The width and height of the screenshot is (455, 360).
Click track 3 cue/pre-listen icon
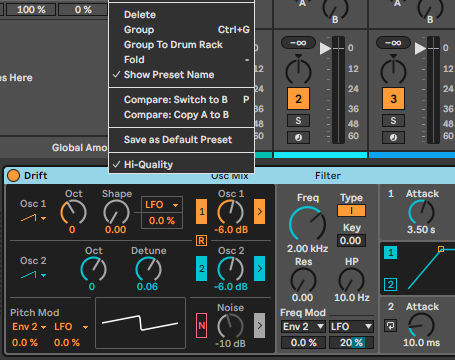coord(393,137)
